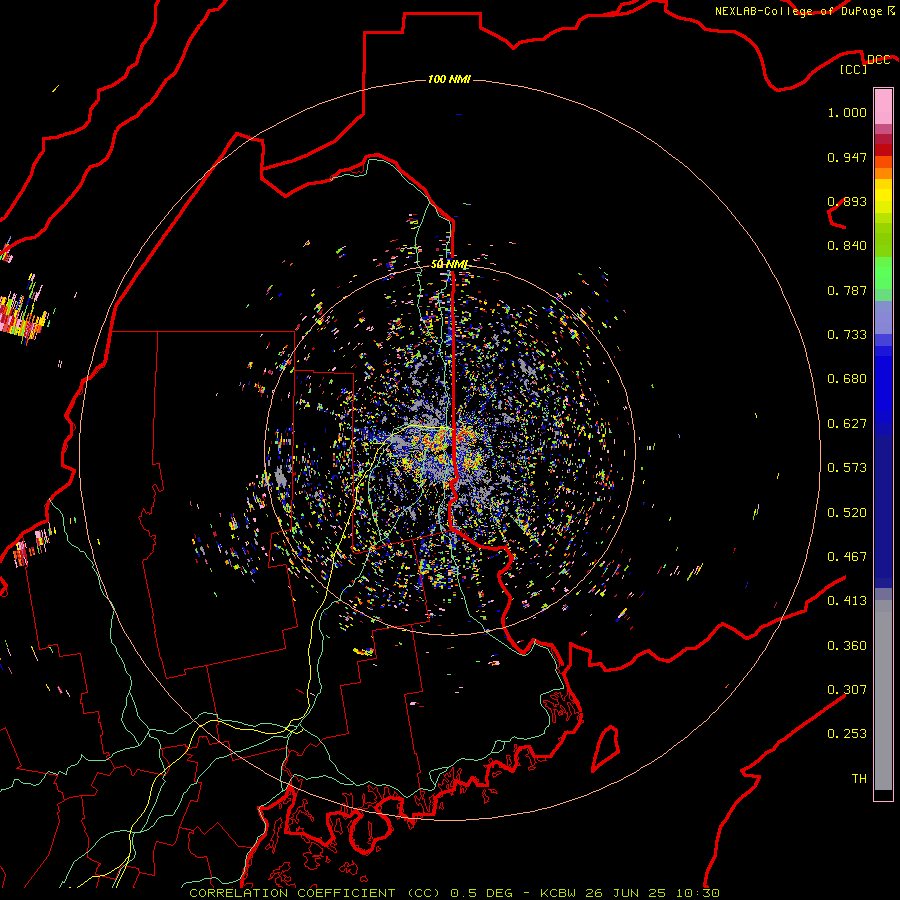The image size is (900, 900).
Task: Click the 0.627 color scale value
Action: coord(847,424)
